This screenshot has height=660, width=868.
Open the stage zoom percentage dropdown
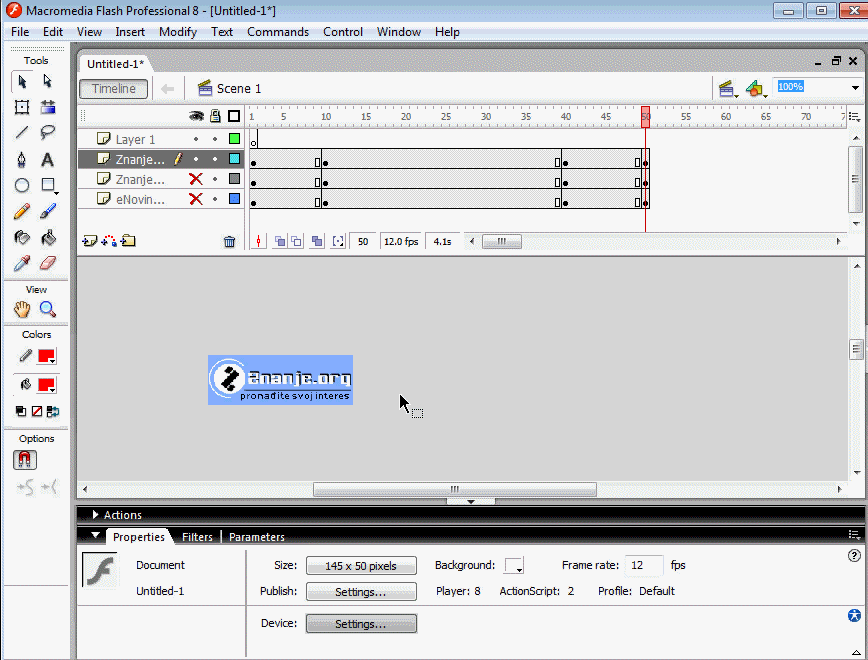[855, 87]
